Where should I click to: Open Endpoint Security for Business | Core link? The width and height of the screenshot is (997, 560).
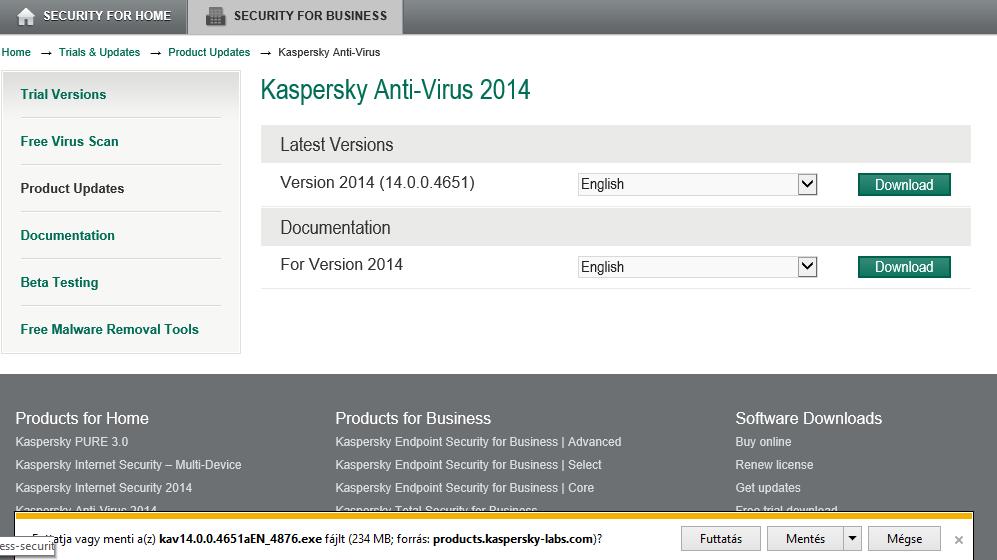pos(465,488)
